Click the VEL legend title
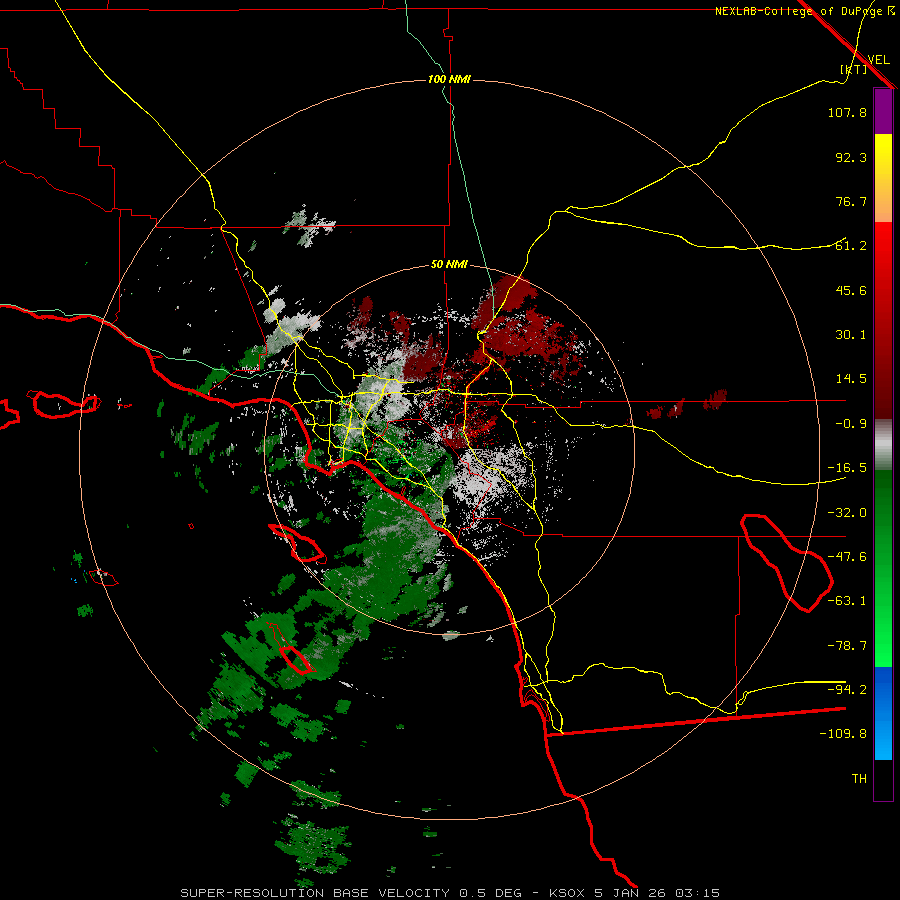 click(x=878, y=59)
